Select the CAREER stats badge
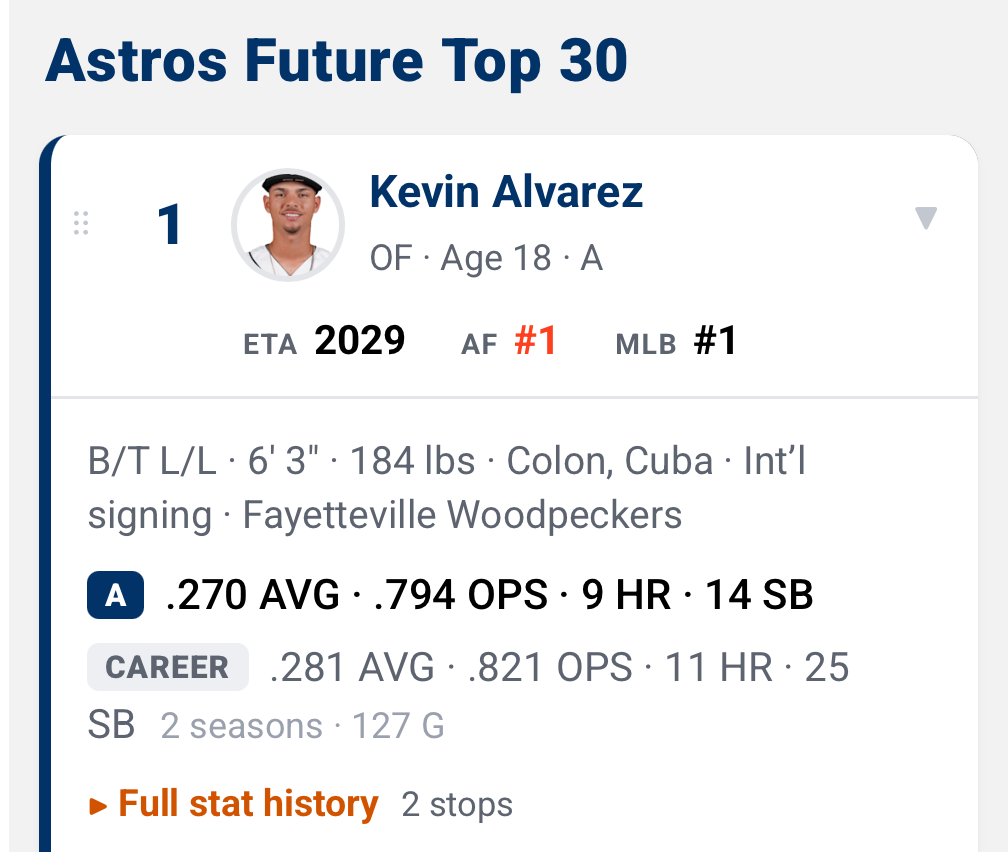This screenshot has height=852, width=1008. [168, 667]
